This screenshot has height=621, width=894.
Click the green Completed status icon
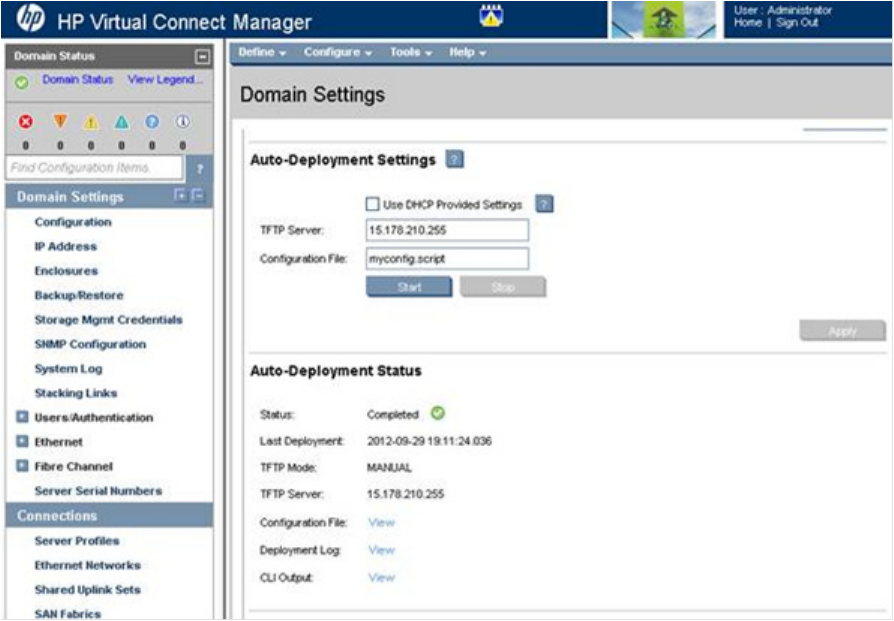(437, 413)
